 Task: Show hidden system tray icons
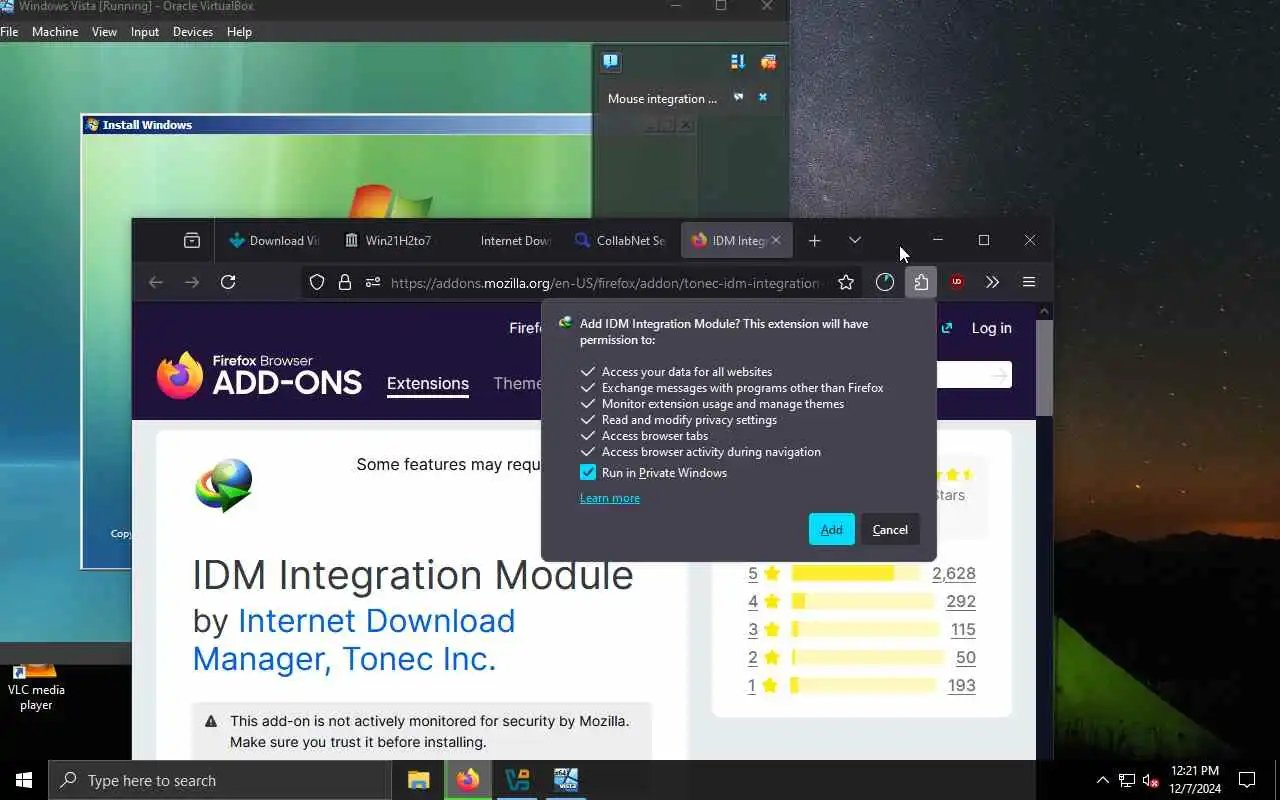(x=1103, y=780)
